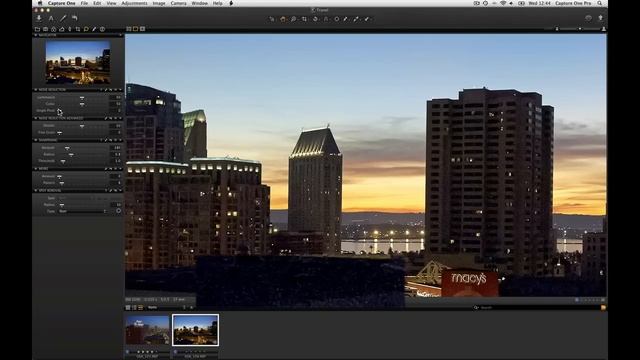640x360 pixels.
Task: Adjust the thumbnail zoom slider at top right
Action: pos(580,29)
